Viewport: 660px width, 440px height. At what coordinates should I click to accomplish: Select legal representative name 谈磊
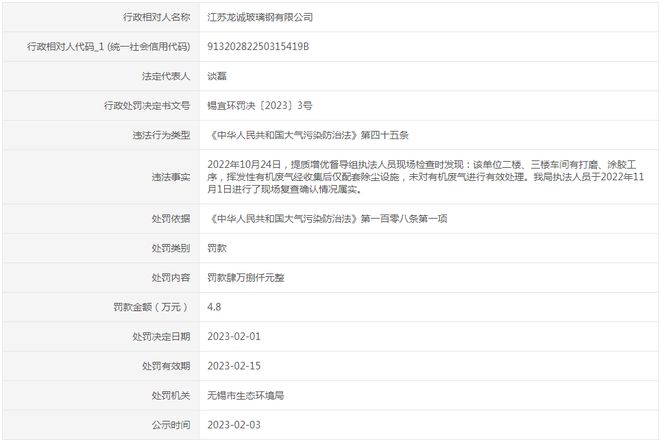pos(217,76)
